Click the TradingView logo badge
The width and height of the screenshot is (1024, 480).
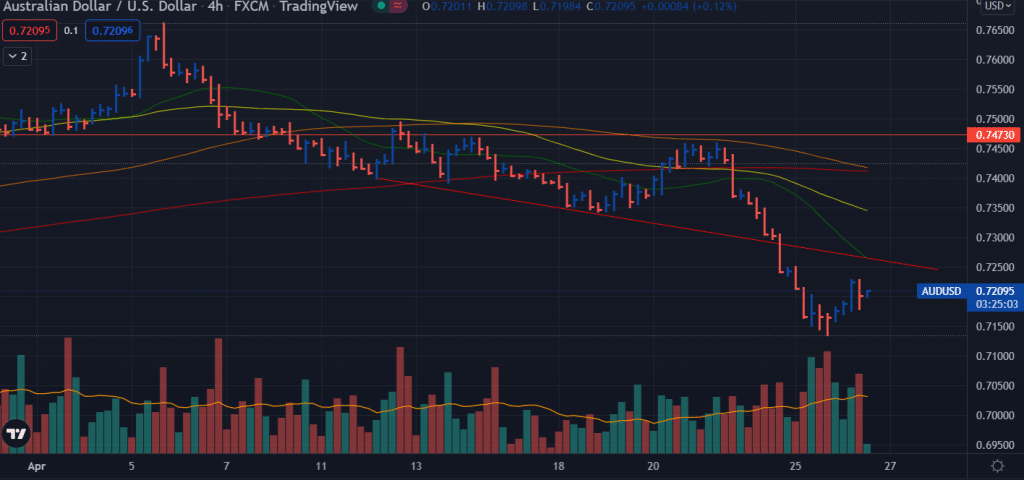(16, 433)
